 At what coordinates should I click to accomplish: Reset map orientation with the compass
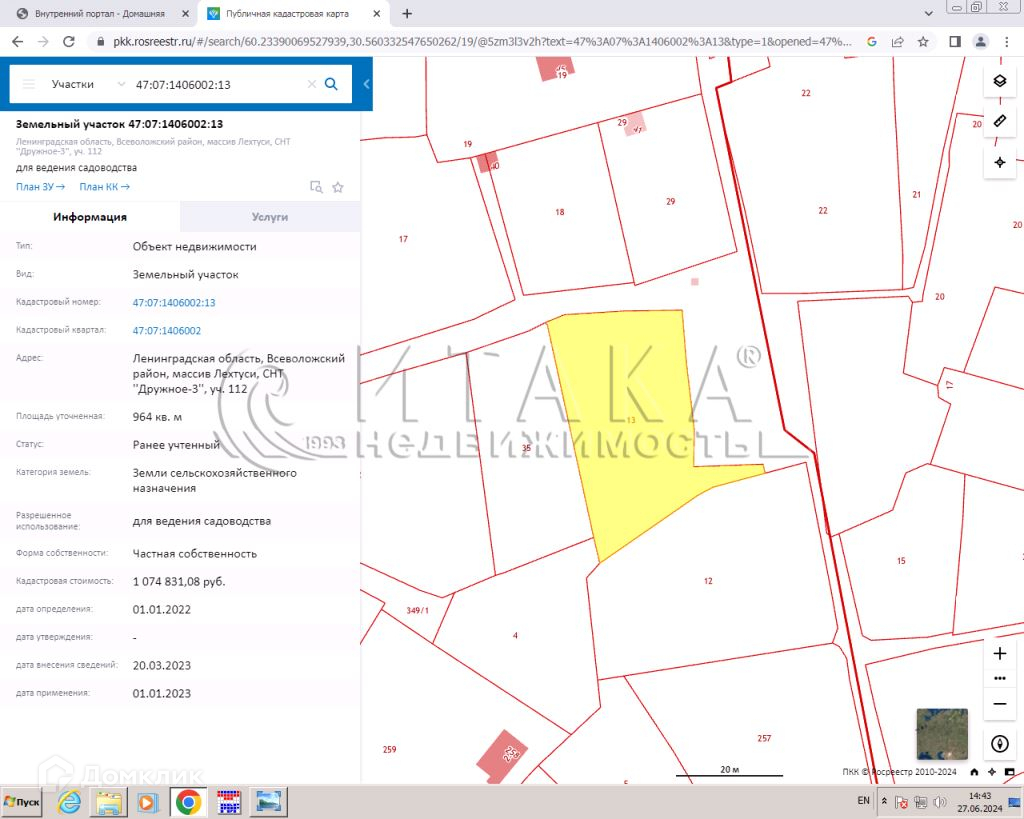click(999, 744)
